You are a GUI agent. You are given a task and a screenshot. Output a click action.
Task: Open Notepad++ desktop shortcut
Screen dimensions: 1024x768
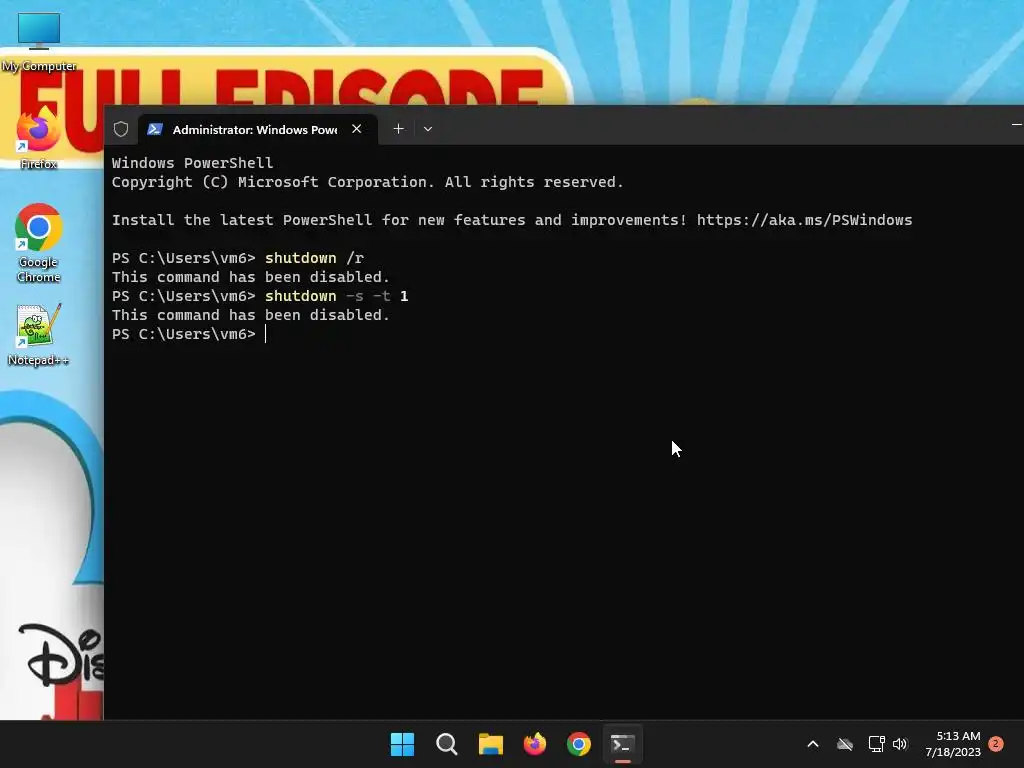pyautogui.click(x=39, y=334)
